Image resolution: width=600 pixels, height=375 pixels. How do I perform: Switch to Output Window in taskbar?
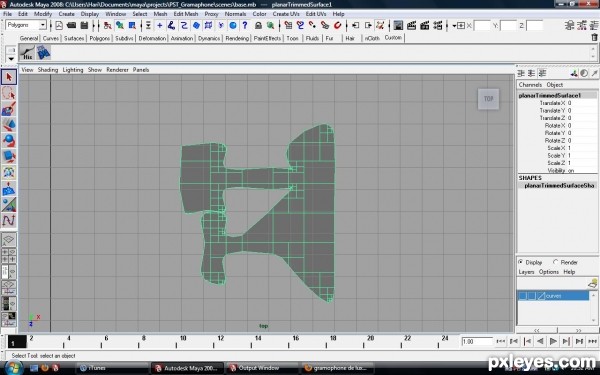(x=262, y=368)
